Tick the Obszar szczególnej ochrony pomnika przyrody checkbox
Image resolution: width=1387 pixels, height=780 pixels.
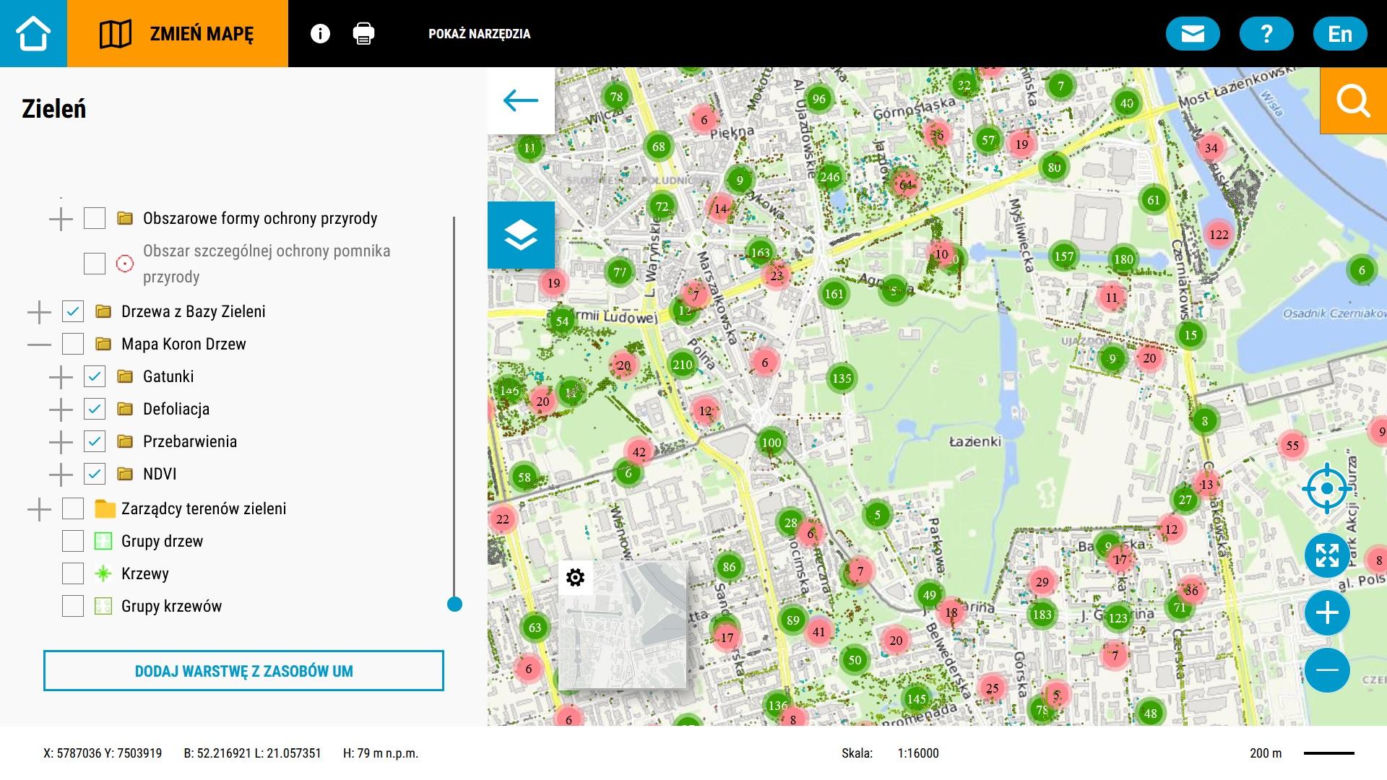(94, 264)
